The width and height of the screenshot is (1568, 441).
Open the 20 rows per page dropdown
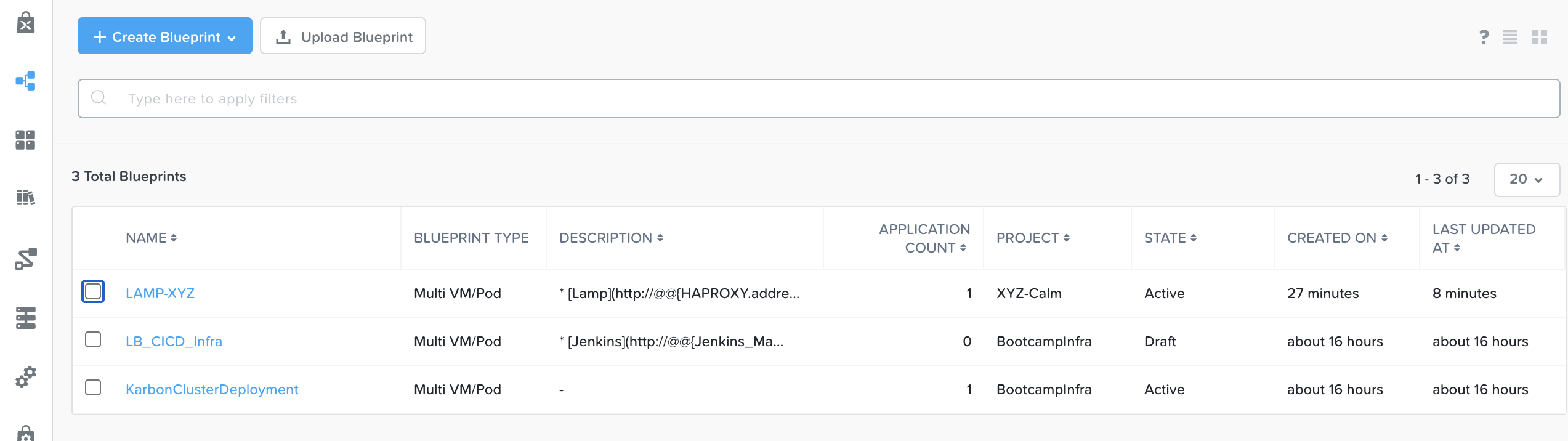(x=1527, y=179)
